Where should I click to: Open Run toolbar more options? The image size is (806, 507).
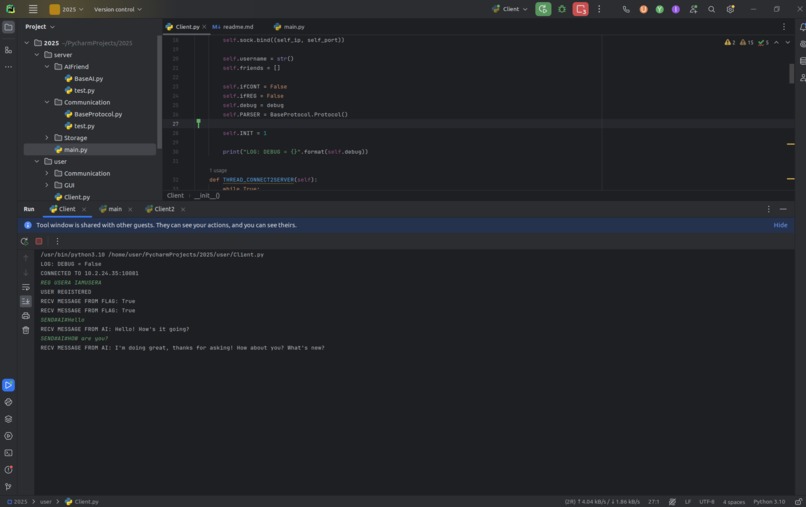point(57,241)
